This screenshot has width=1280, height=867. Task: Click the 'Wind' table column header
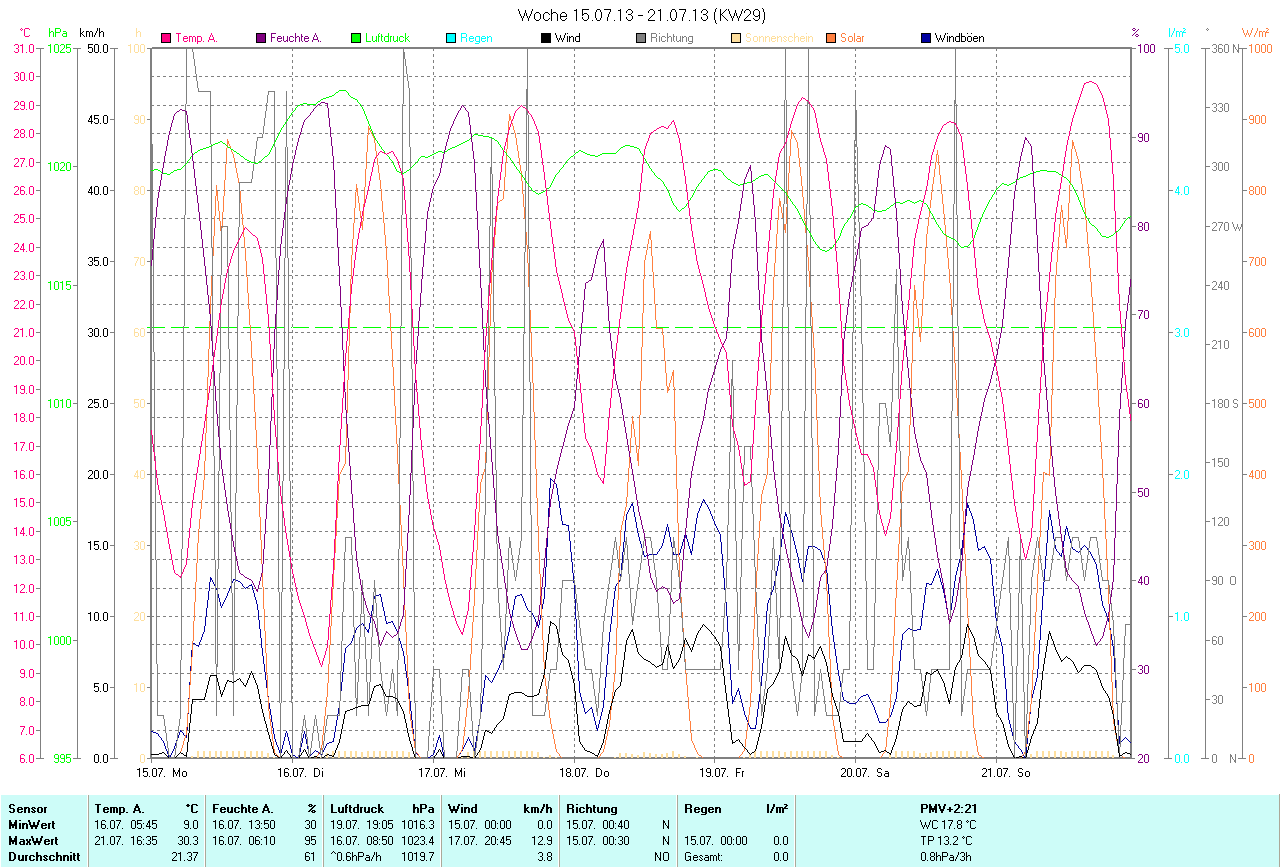[463, 808]
